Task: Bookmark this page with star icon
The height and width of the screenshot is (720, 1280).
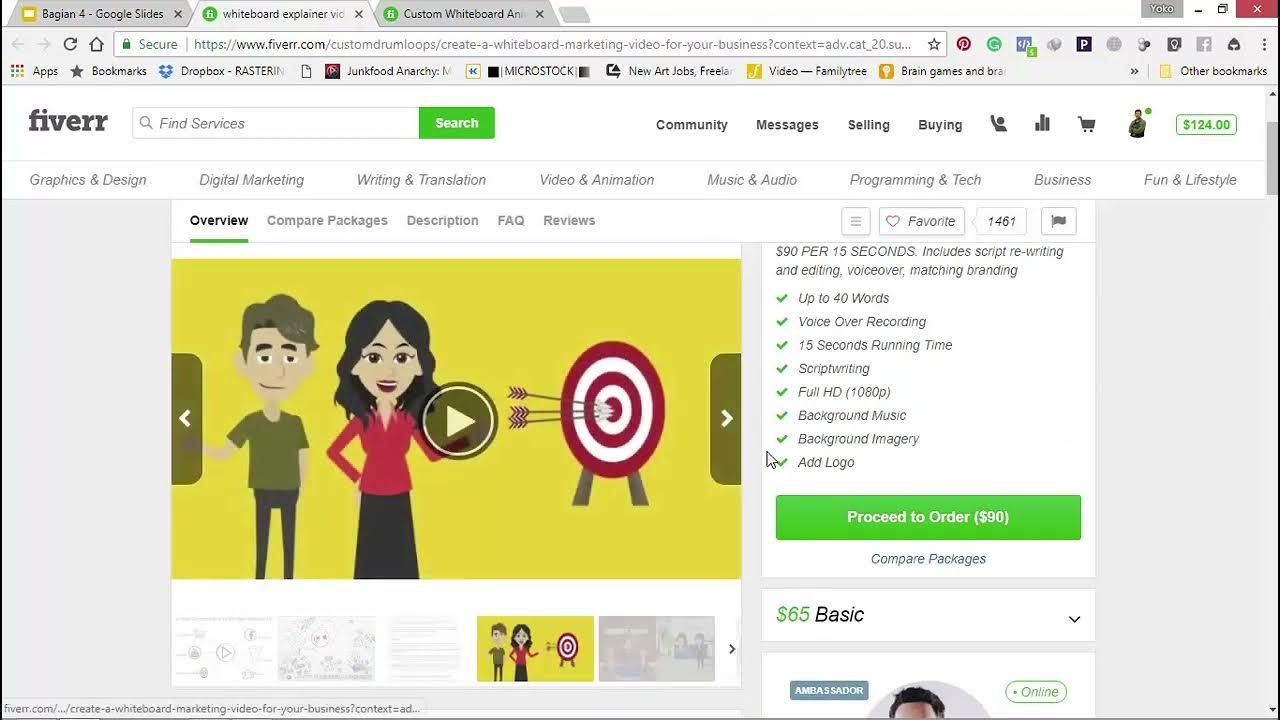Action: point(934,44)
